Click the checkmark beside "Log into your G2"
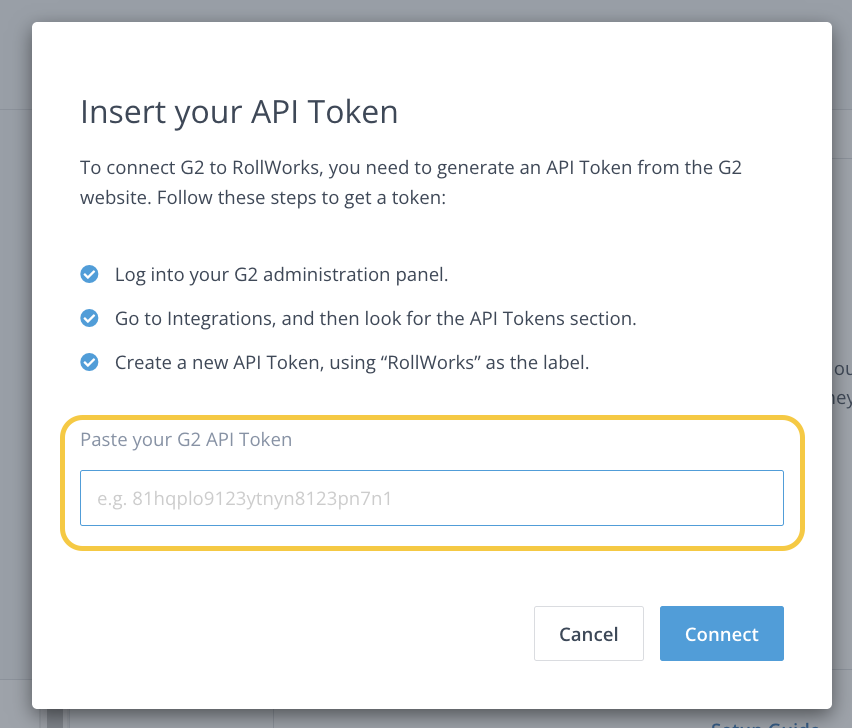Viewport: 852px width, 728px height. point(89,274)
